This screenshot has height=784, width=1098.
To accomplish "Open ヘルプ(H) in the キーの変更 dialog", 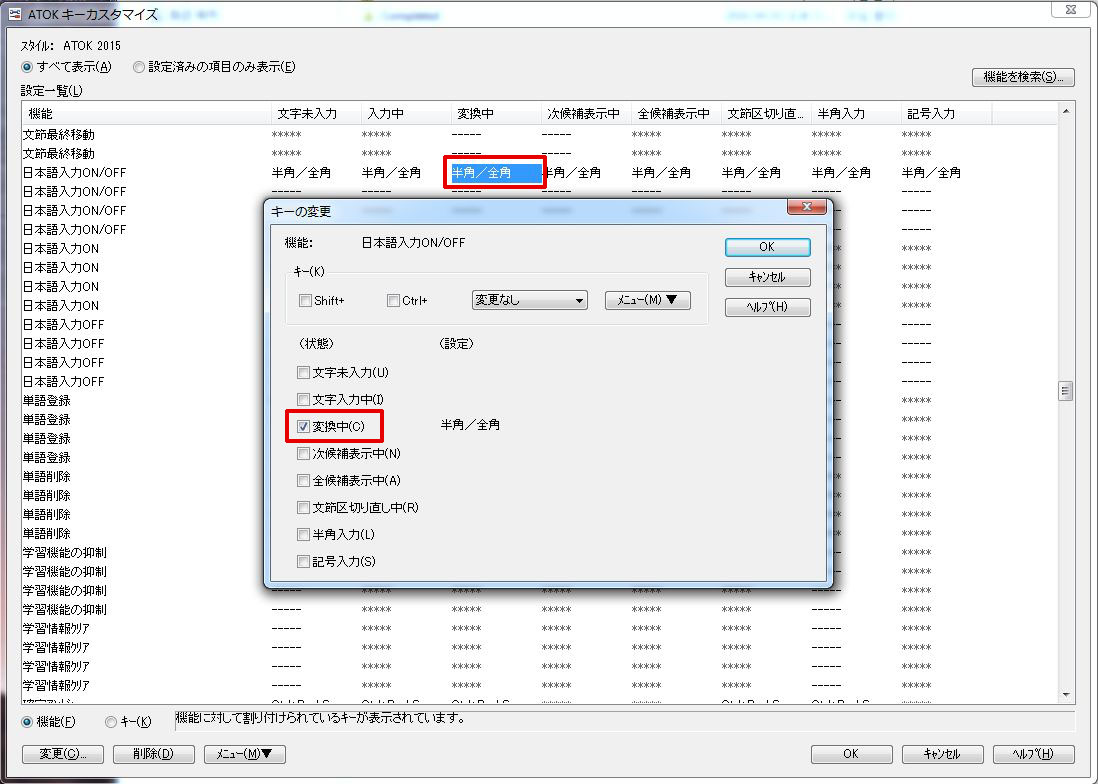I will click(x=767, y=307).
